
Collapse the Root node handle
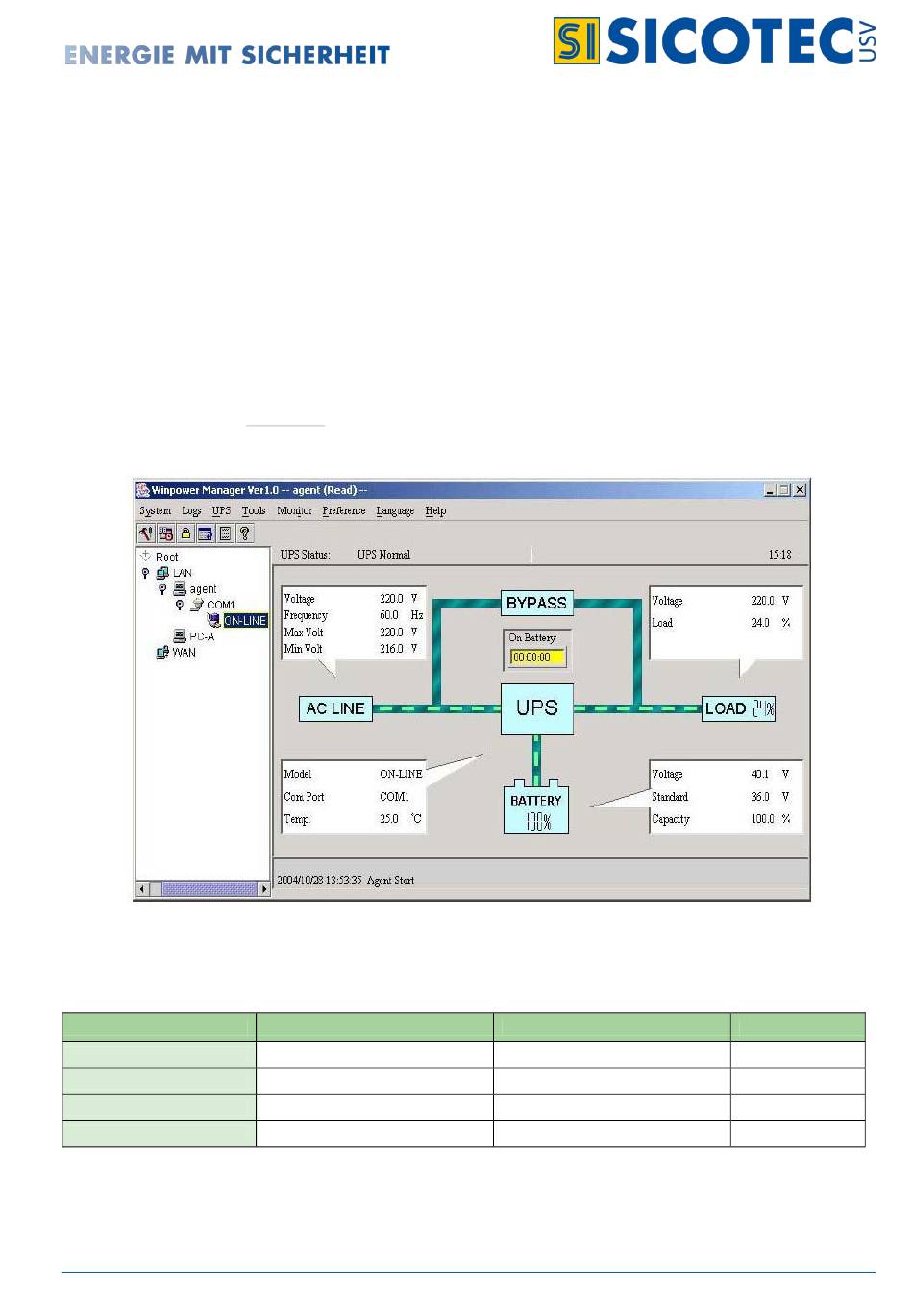click(x=145, y=556)
